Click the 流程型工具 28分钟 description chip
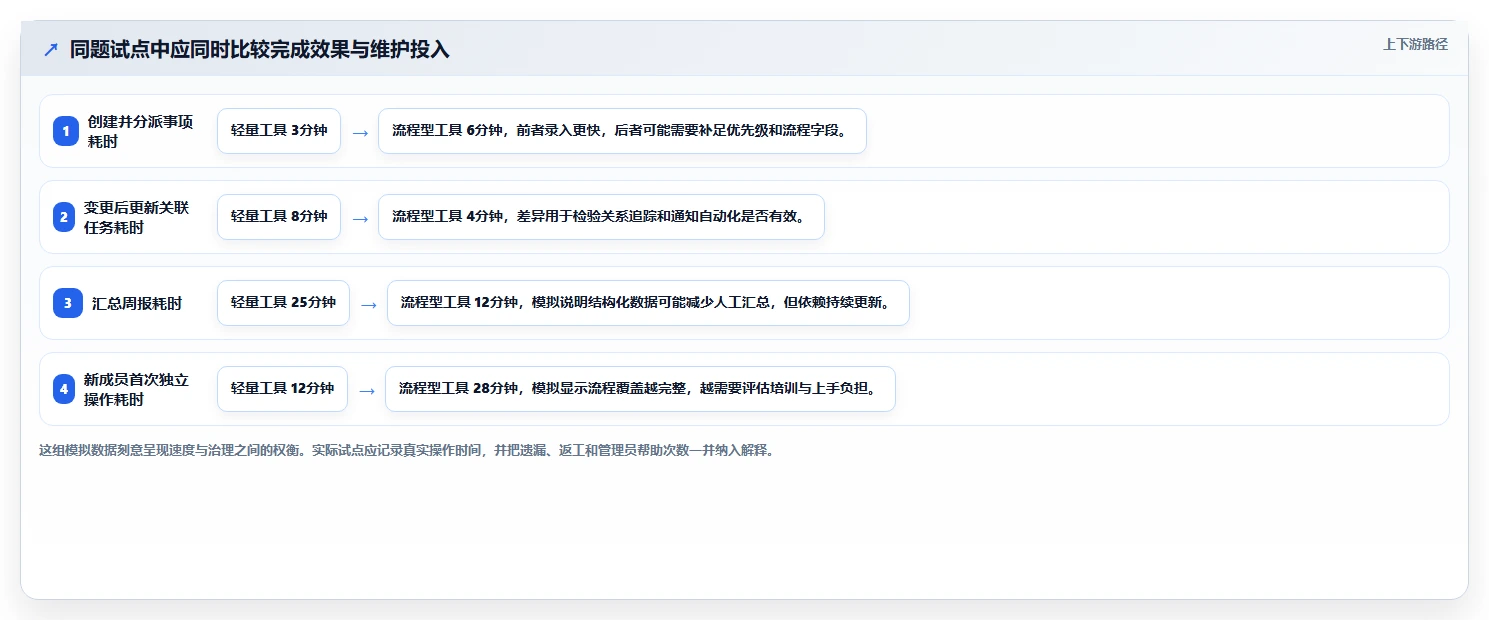Image resolution: width=1489 pixels, height=620 pixels. tap(640, 389)
